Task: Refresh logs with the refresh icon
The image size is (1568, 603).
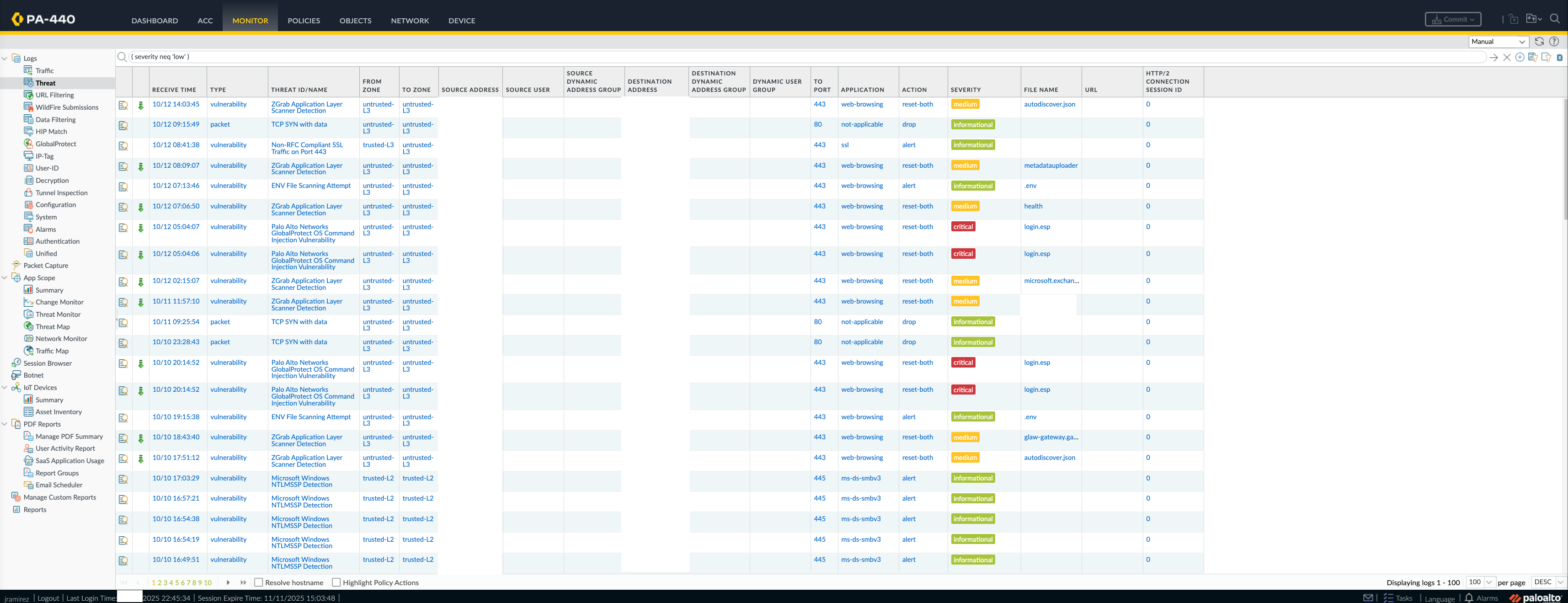Action: pyautogui.click(x=1539, y=42)
